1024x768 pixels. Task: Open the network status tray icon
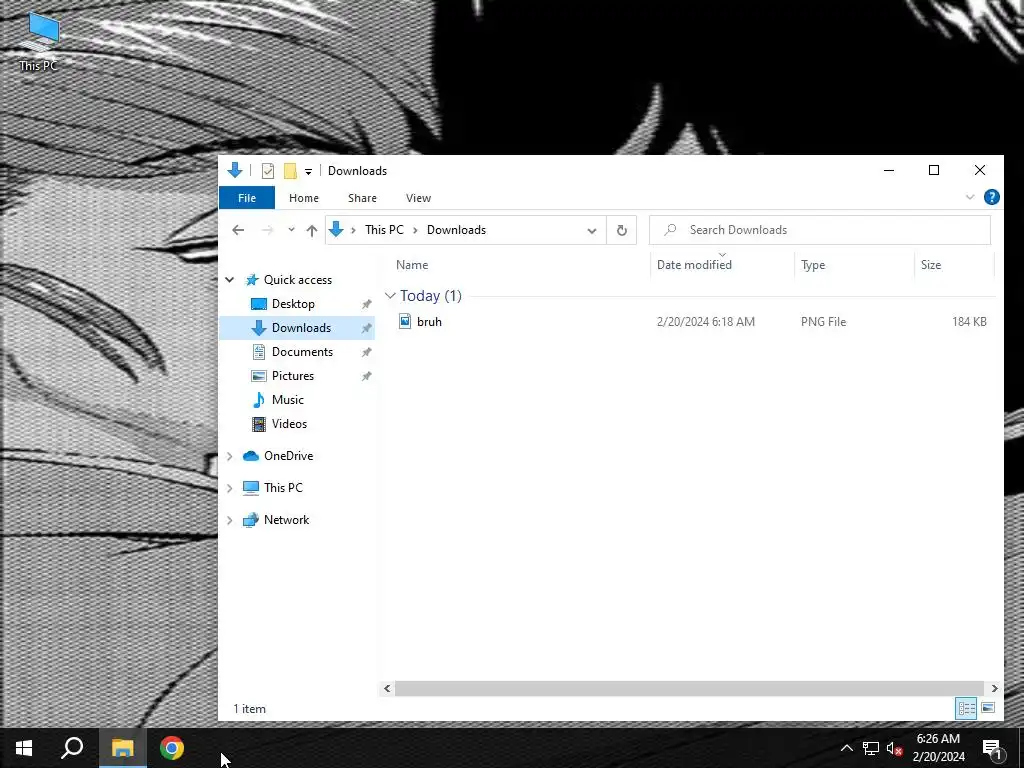[871, 748]
